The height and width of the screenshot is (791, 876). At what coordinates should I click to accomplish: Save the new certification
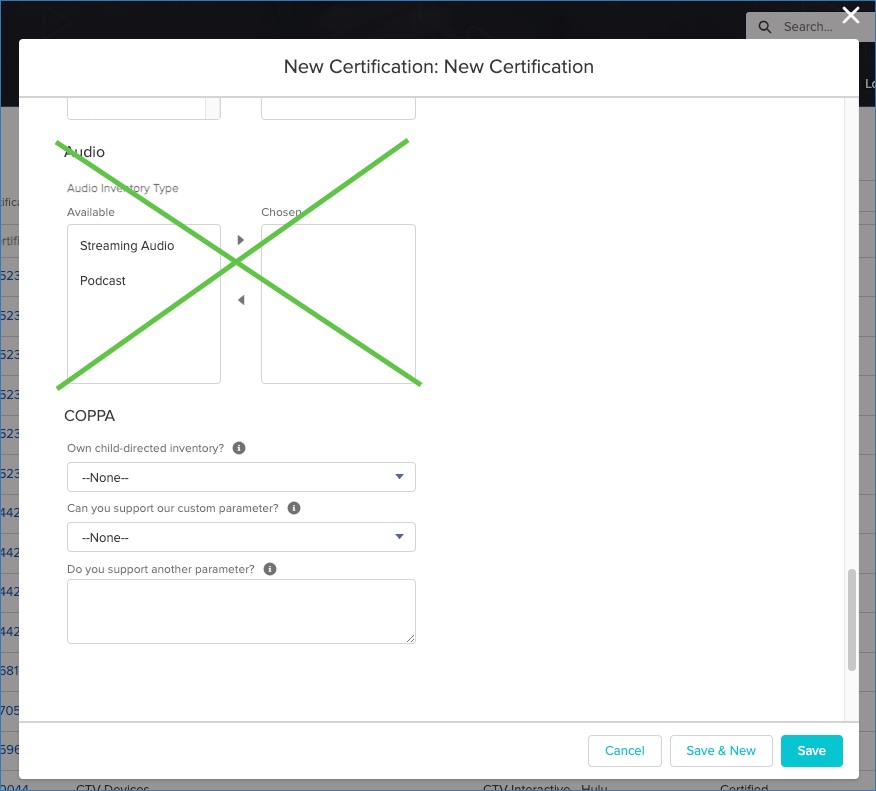tap(811, 751)
